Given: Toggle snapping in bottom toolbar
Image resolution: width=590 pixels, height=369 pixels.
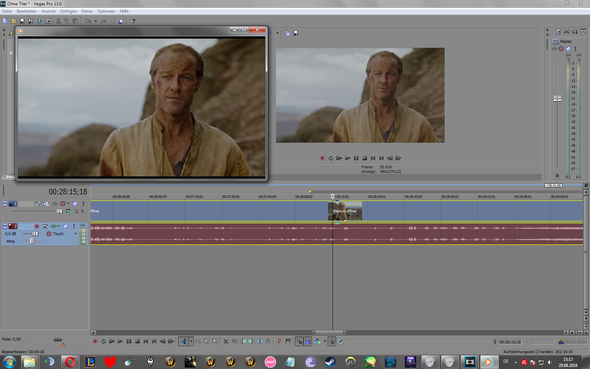Looking at the screenshot, I should tap(299, 342).
